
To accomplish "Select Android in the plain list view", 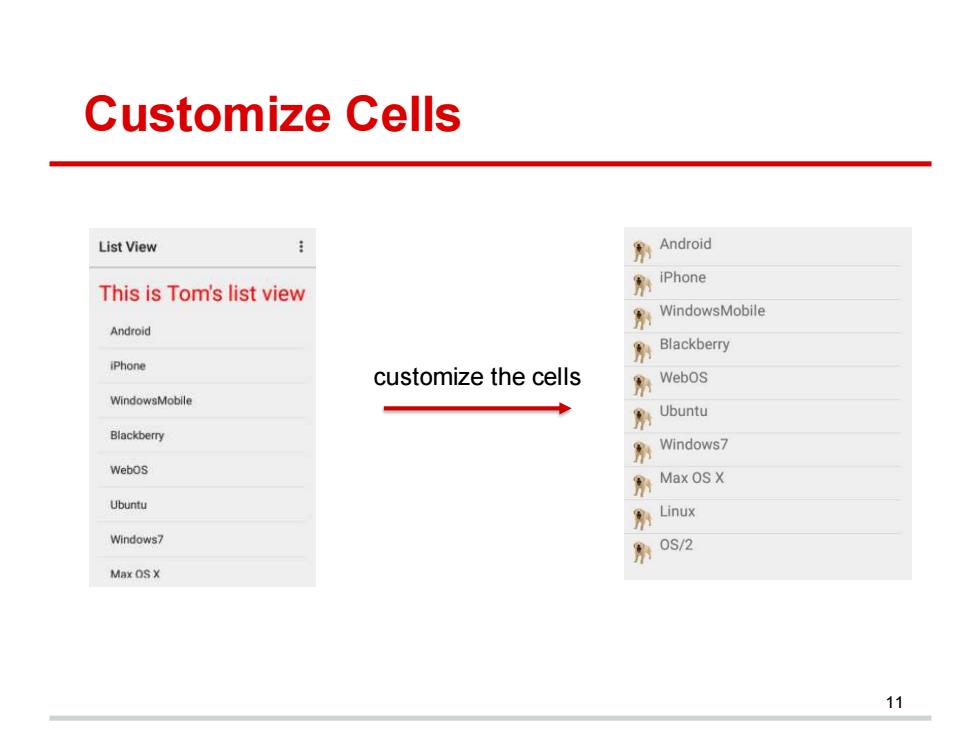I will coord(202,331).
